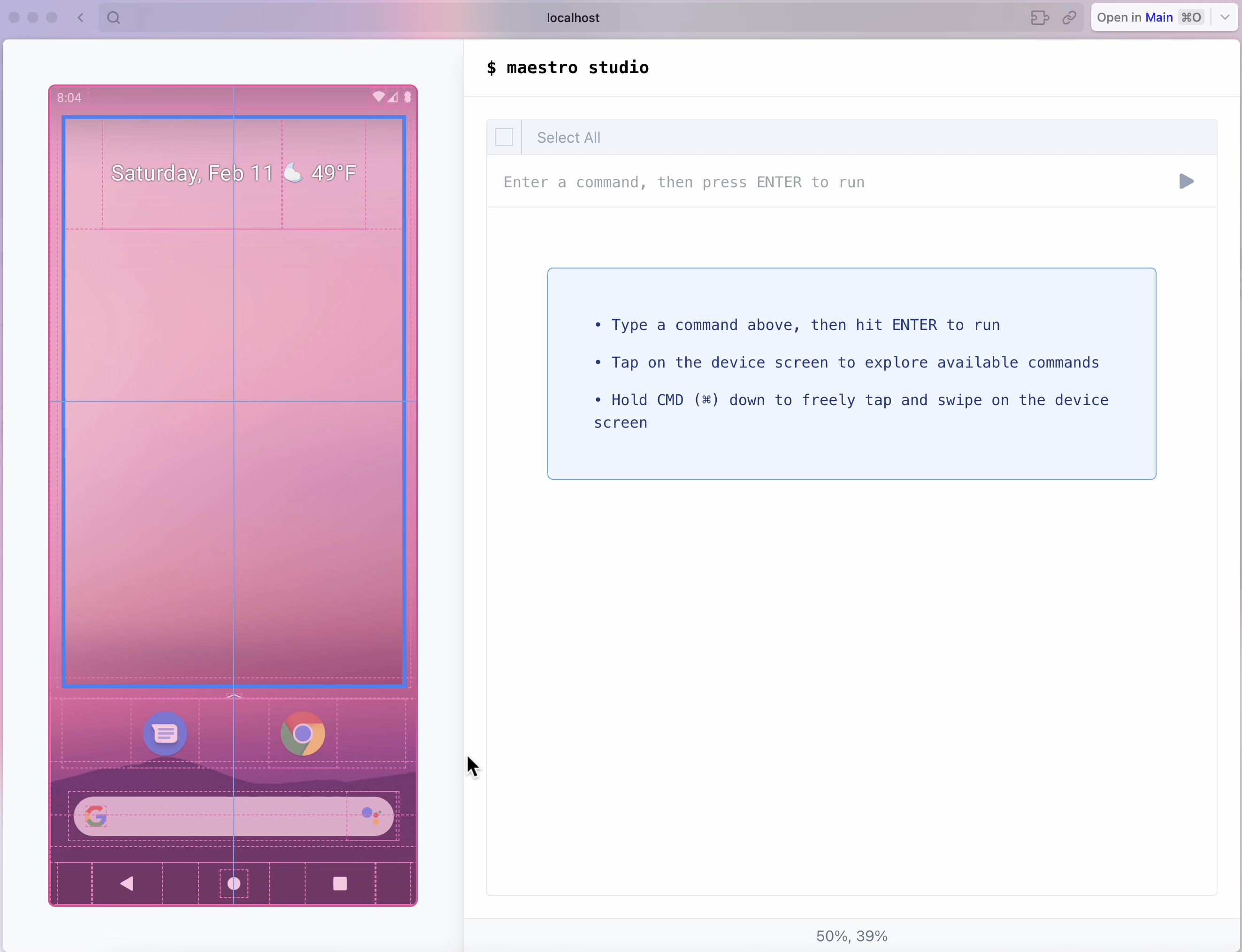Tap the Android recents square button
This screenshot has height=952, width=1242.
click(x=340, y=883)
